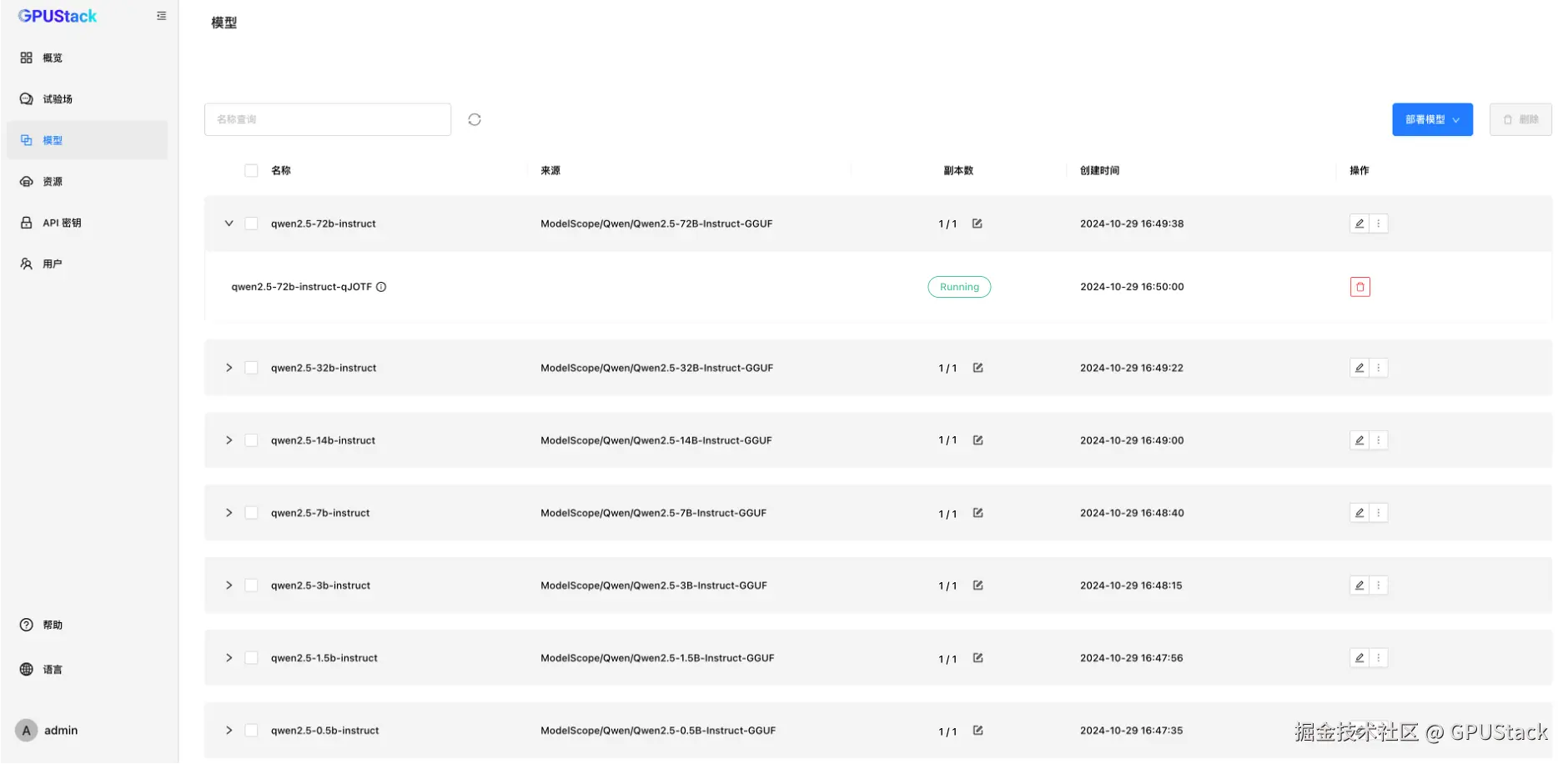
Task: Go to 试验场 playground
Action: click(x=87, y=99)
